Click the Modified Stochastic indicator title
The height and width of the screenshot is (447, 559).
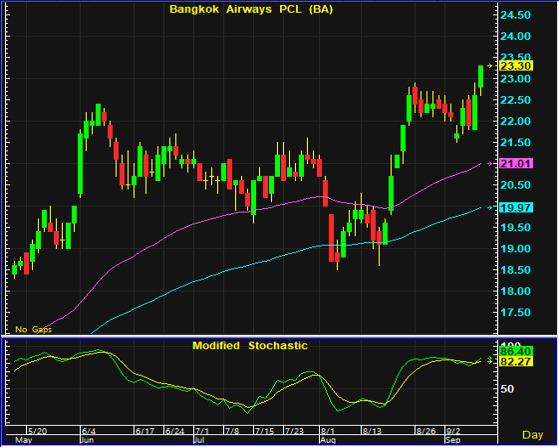coord(250,345)
